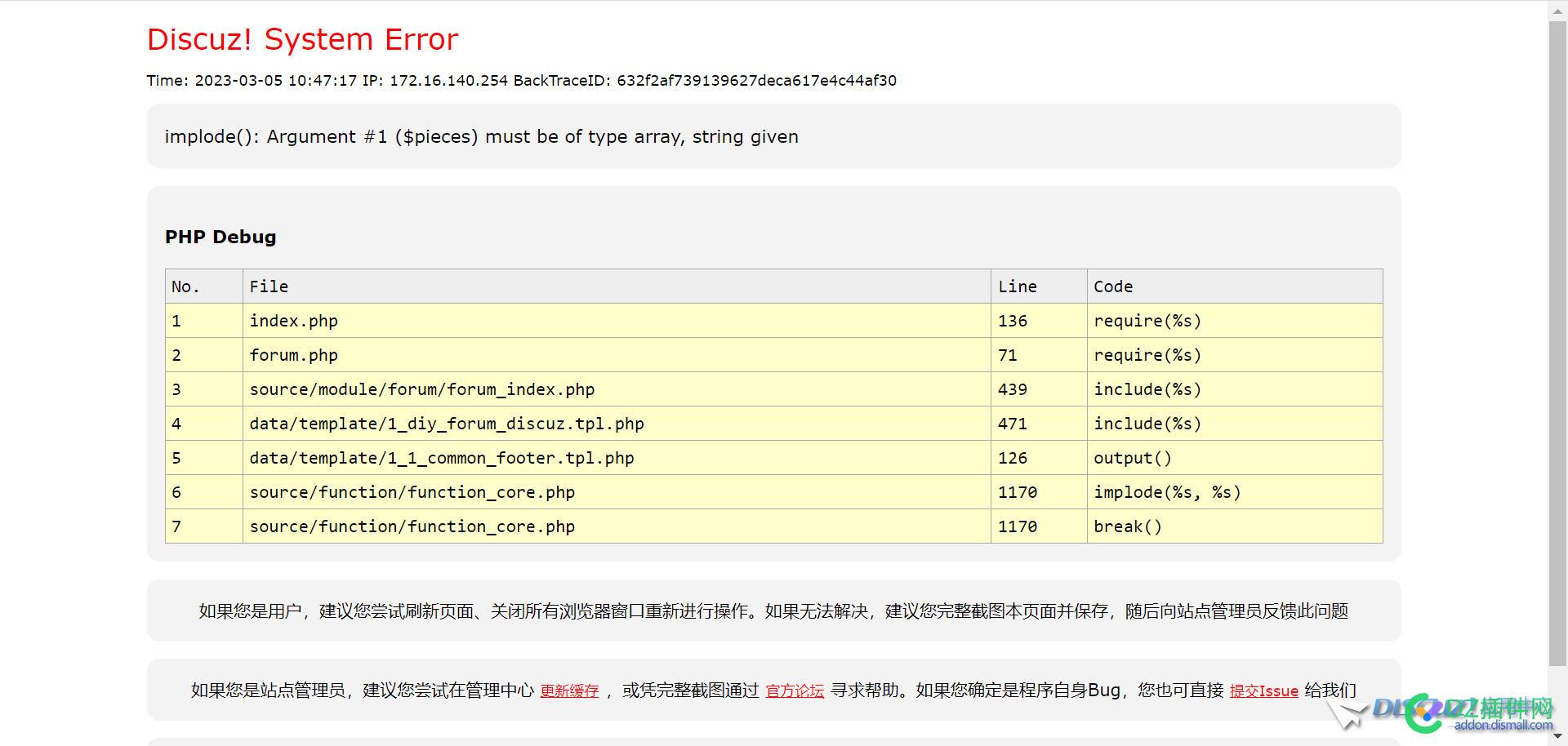Click the BackTraceID value text
Image resolution: width=1568 pixels, height=746 pixels.
pyautogui.click(x=756, y=81)
